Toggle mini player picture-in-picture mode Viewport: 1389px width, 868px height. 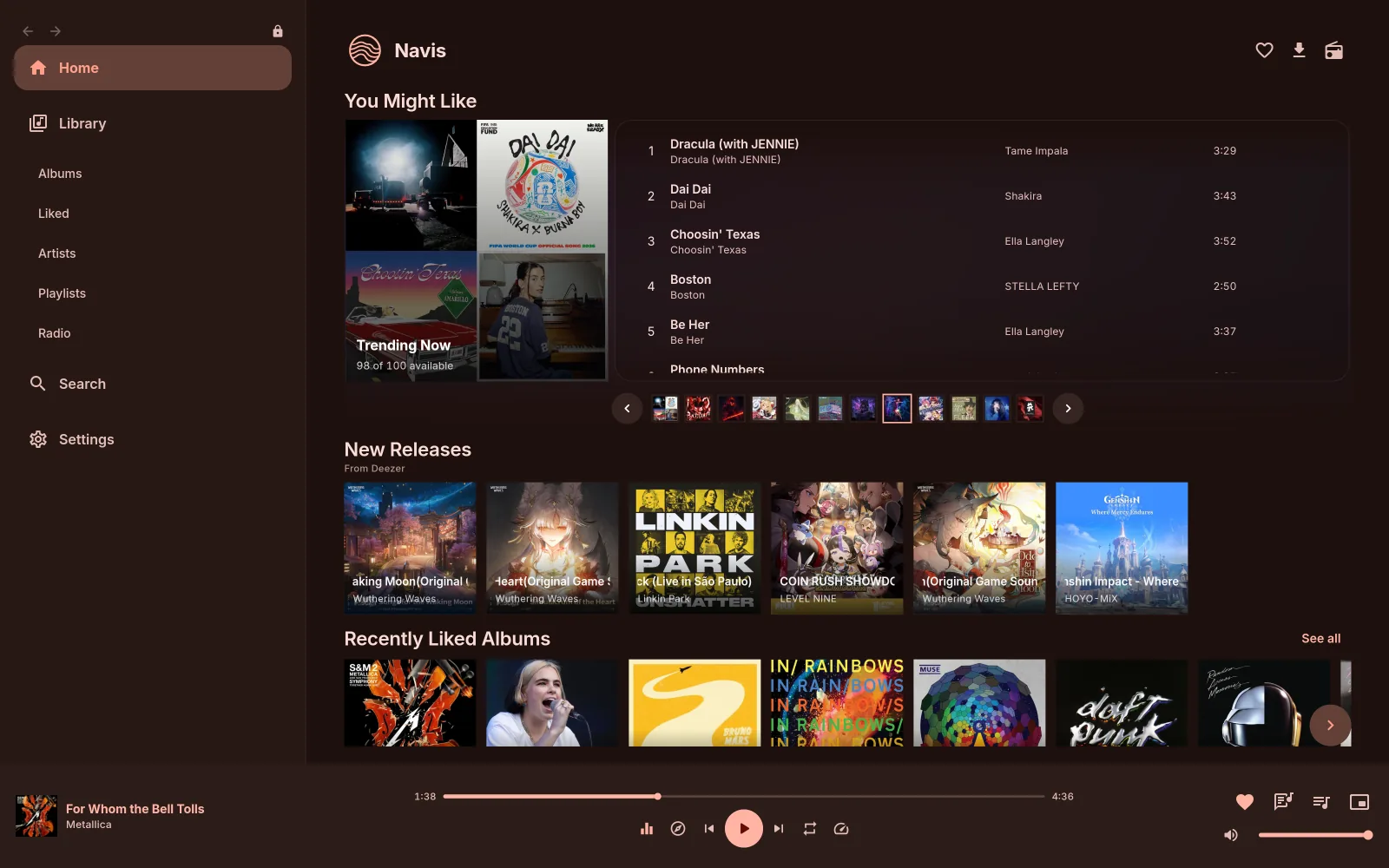[1359, 802]
